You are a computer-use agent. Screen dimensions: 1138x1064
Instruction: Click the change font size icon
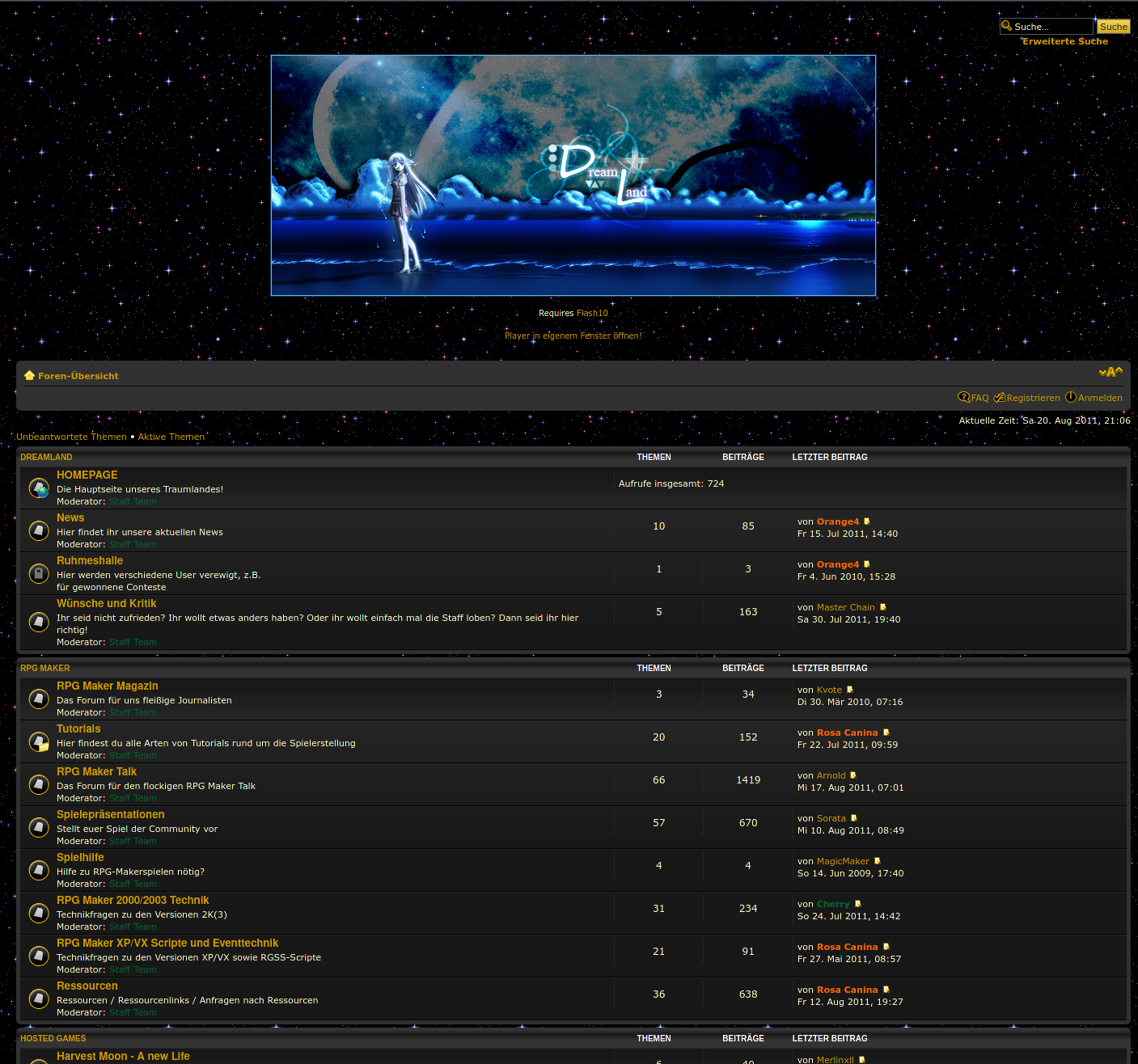click(1111, 372)
